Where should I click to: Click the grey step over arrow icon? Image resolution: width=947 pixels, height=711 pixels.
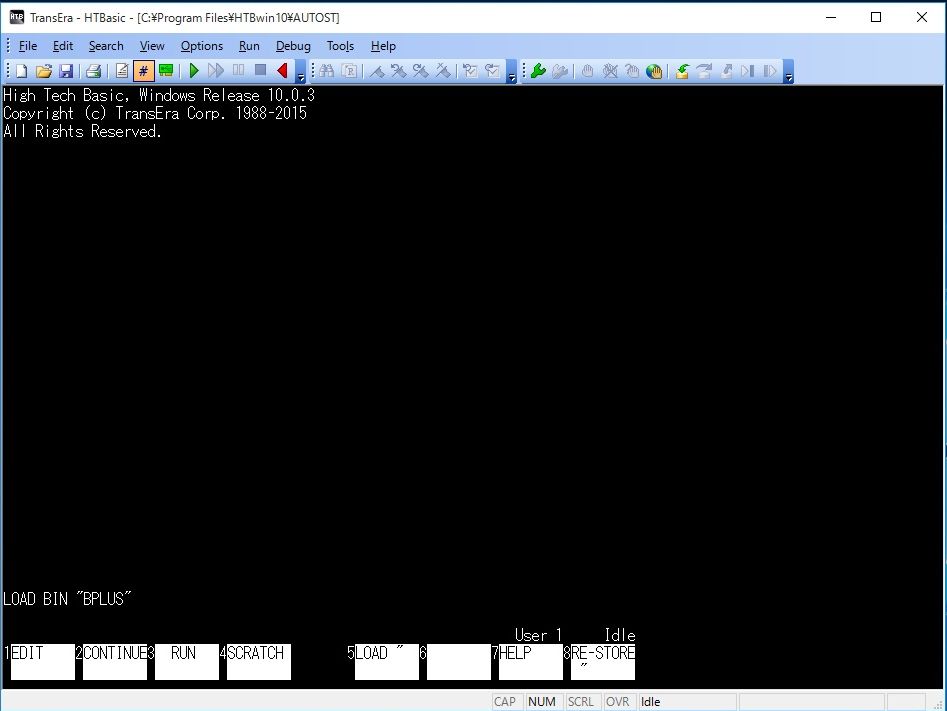coord(704,71)
